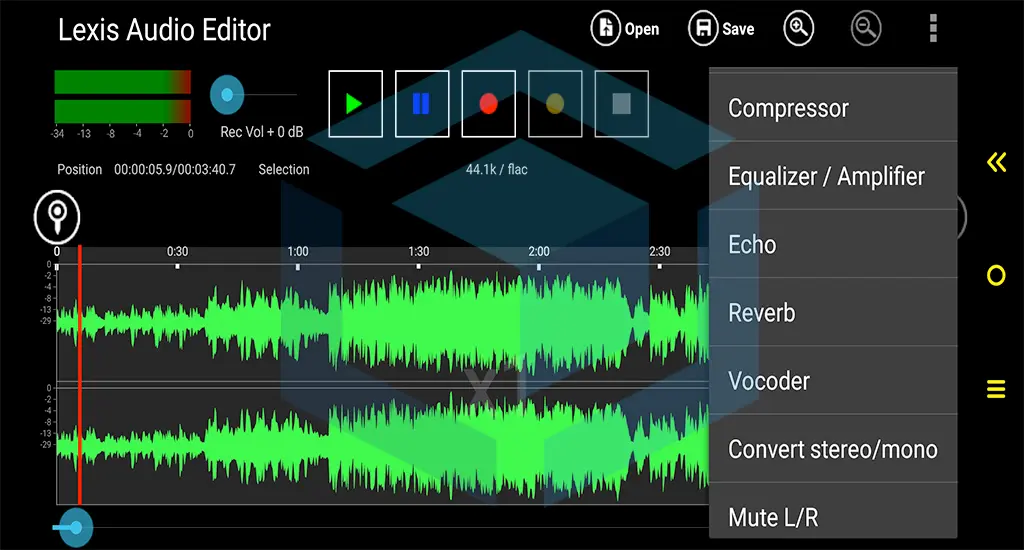
Task: Select Compressor from the effects menu
Action: [x=833, y=108]
